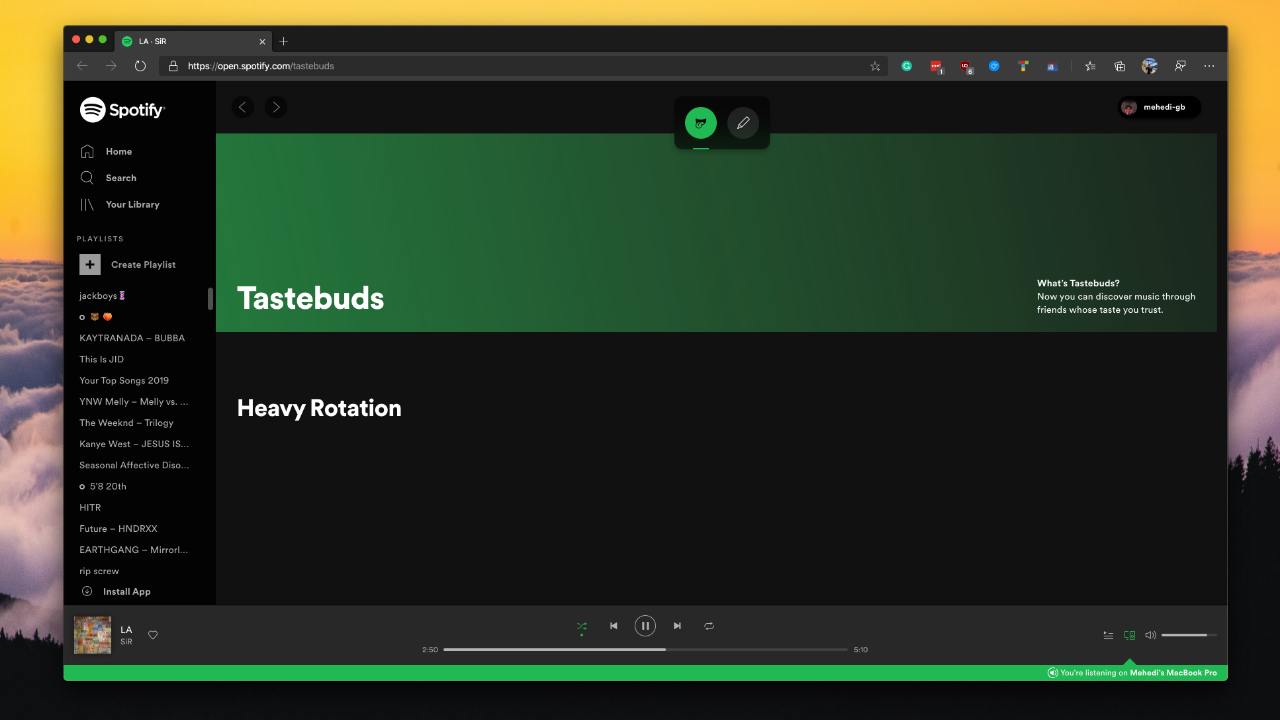Open Your Library in sidebar
This screenshot has width=1280, height=720.
point(132,205)
